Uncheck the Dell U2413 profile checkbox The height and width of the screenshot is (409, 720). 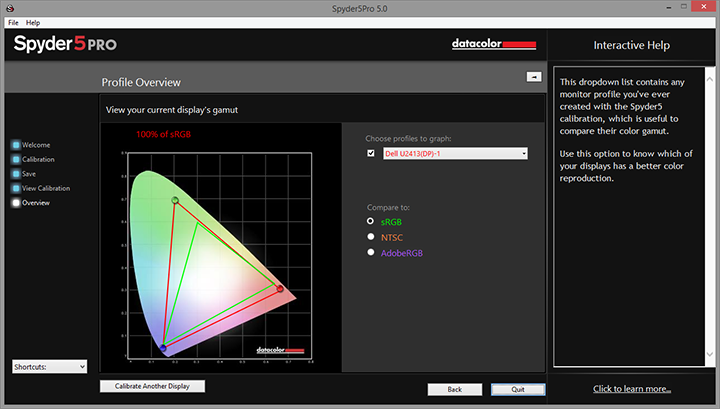click(x=371, y=153)
